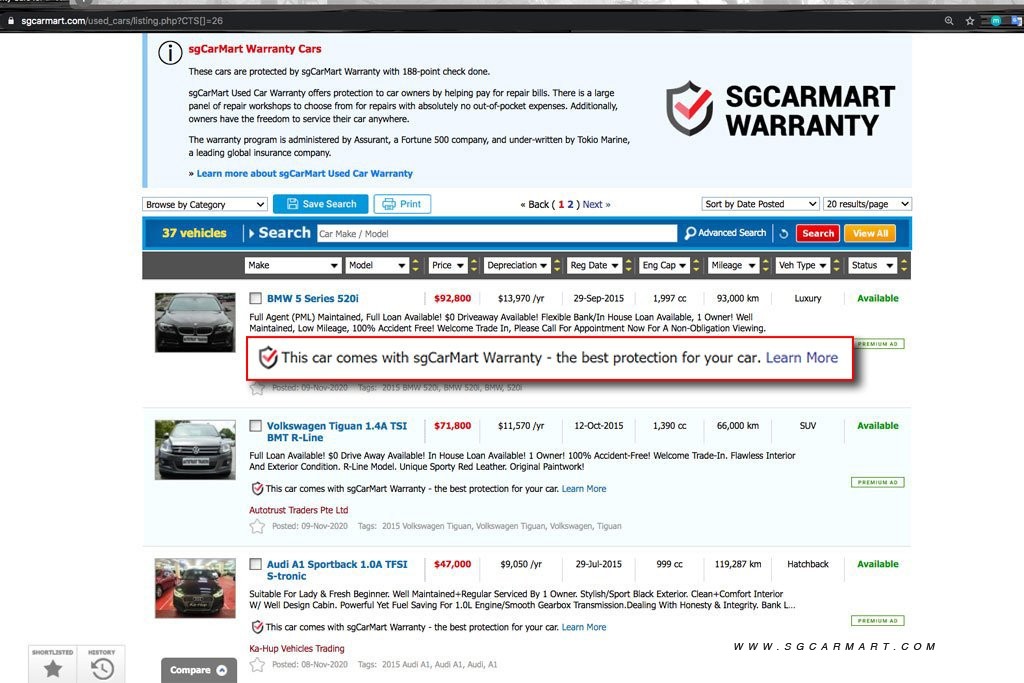The image size is (1024, 683).
Task: Open the Eng Cap filter dropdown
Action: coord(664,265)
